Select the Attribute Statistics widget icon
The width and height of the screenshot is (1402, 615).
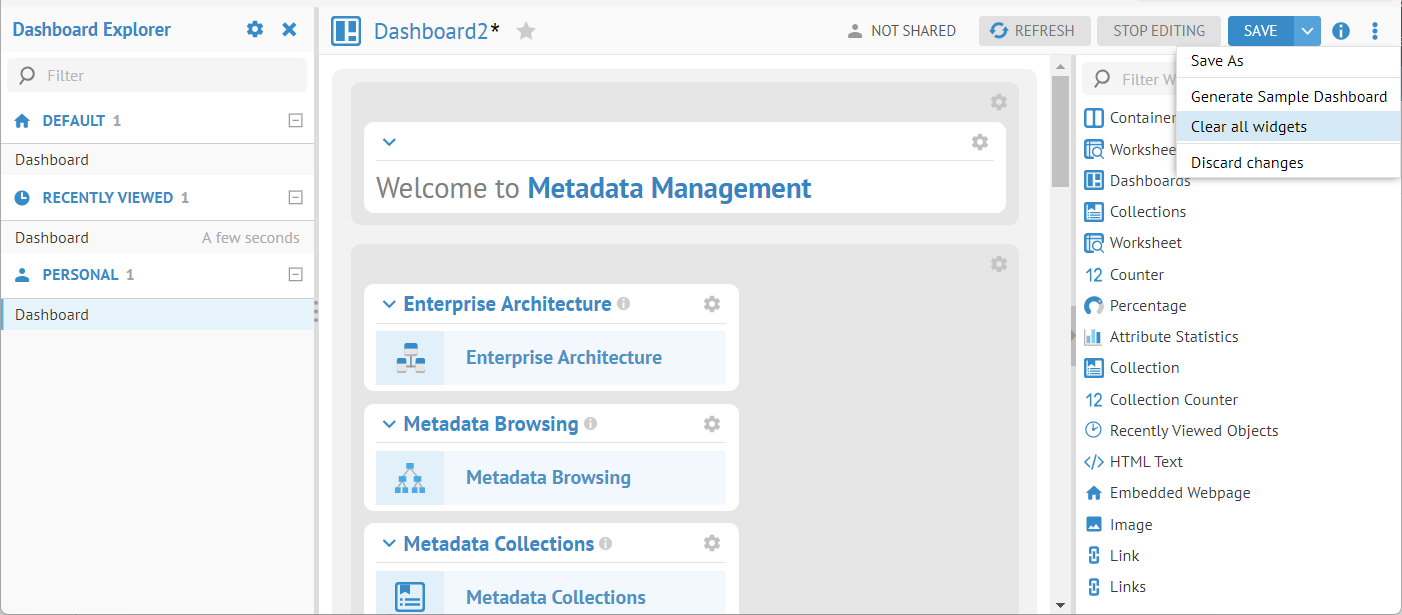point(1093,337)
